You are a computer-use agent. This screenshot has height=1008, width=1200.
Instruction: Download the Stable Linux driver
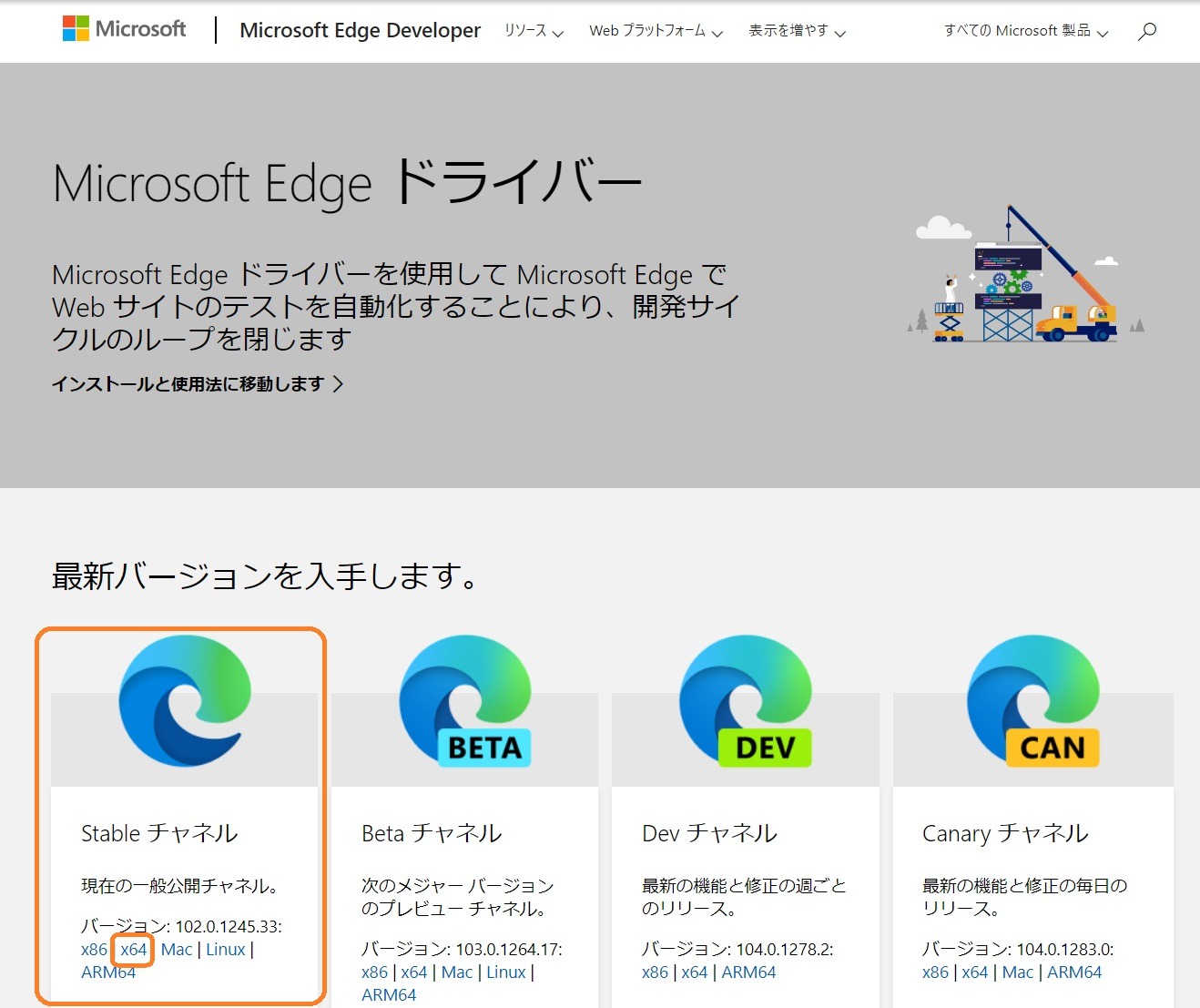tap(224, 950)
